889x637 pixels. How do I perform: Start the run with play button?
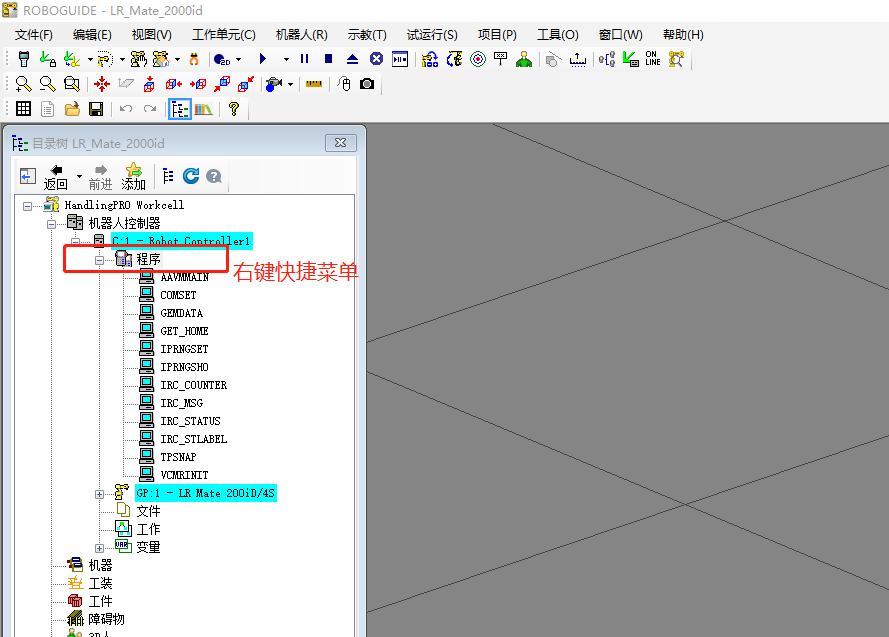pos(263,58)
